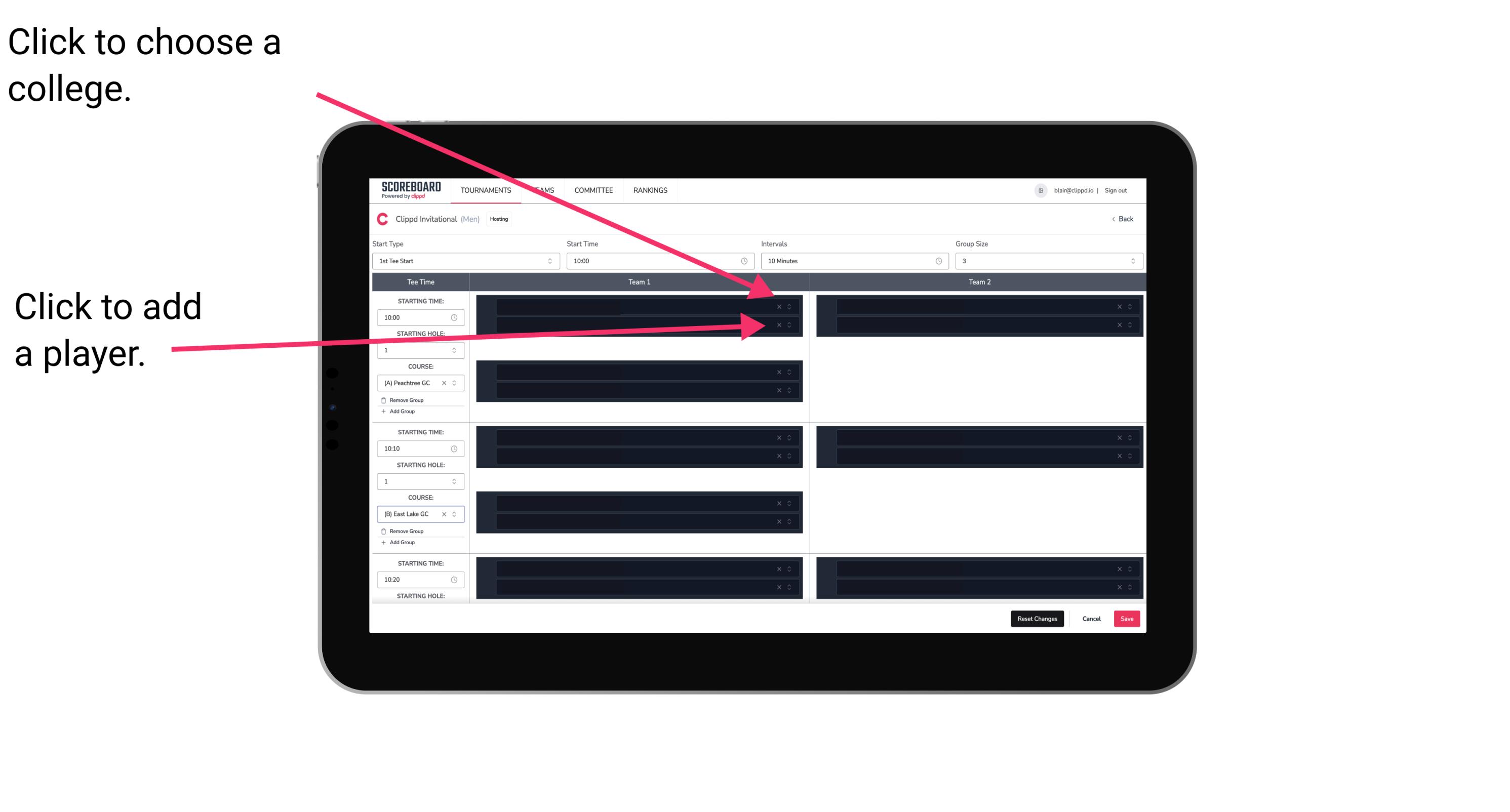Click the X icon on Team 1 first player slot
The width and height of the screenshot is (1510, 812).
778,307
